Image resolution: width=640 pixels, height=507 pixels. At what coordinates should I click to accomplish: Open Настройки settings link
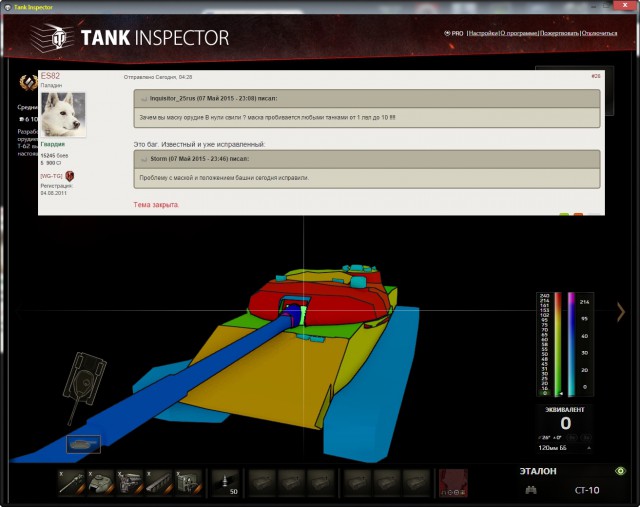(x=483, y=33)
